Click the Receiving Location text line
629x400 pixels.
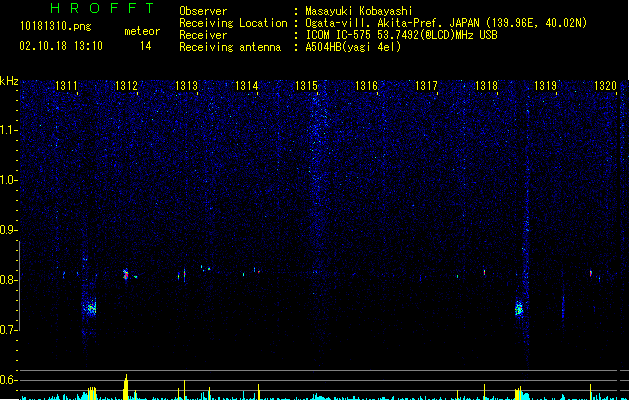point(383,23)
